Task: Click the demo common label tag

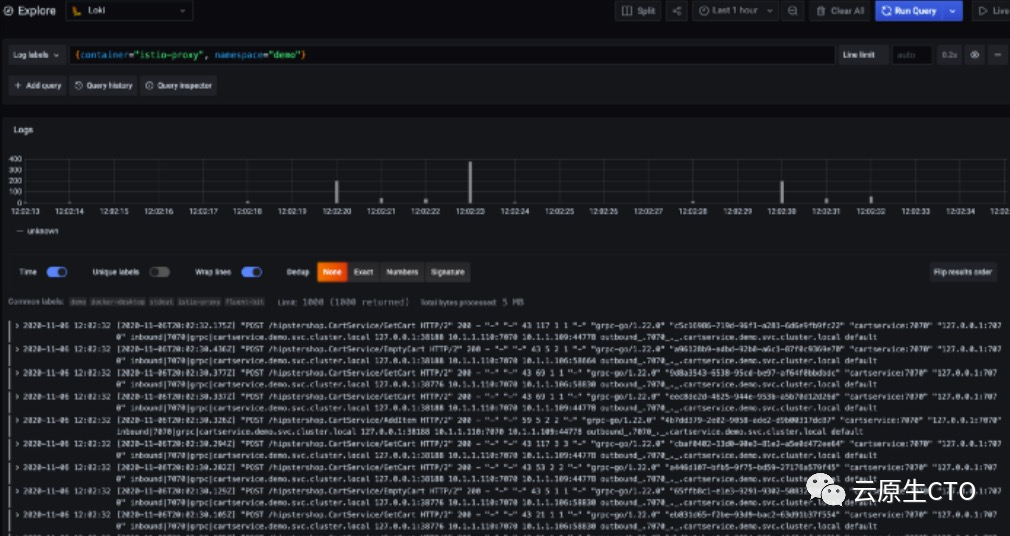Action: coord(78,302)
